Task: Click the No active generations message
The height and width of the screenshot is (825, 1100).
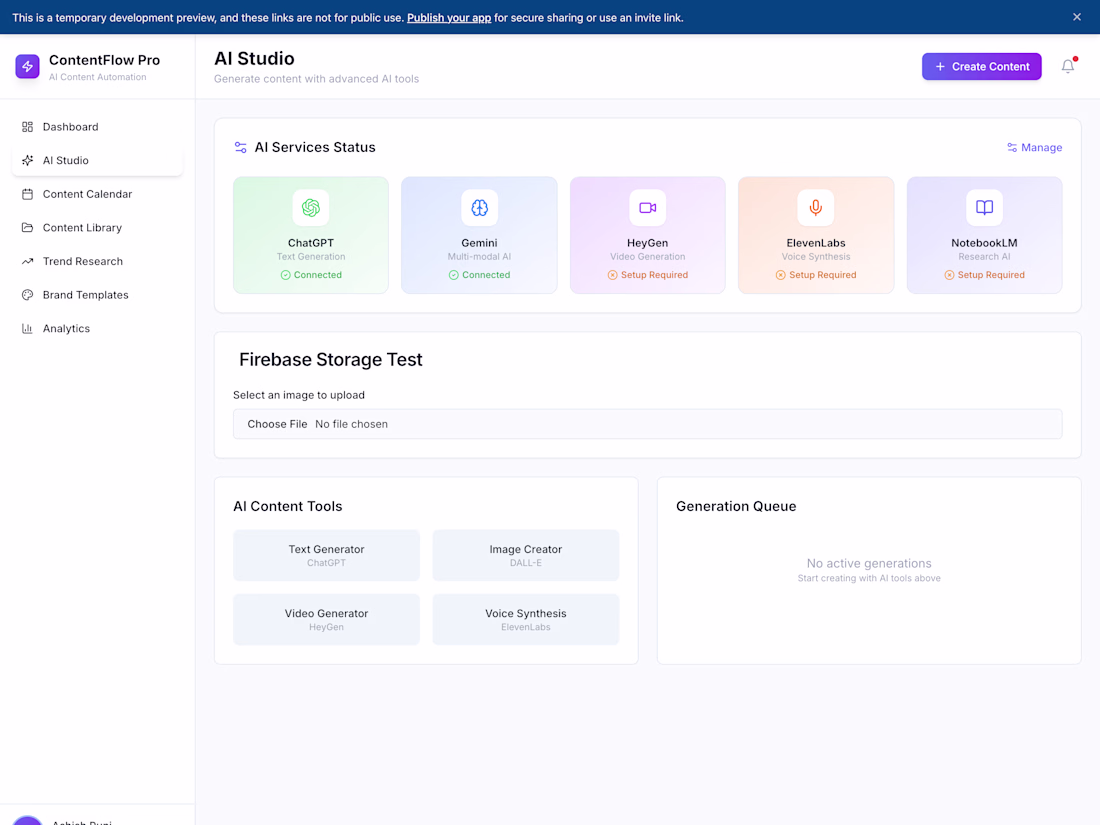Action: tap(869, 563)
